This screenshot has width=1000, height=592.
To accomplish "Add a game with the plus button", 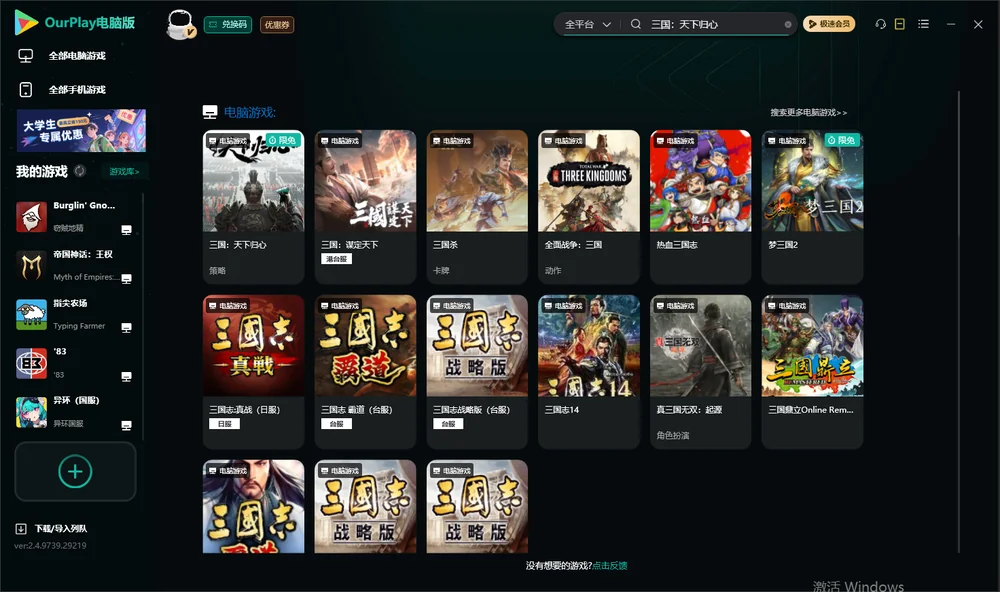I will point(75,471).
